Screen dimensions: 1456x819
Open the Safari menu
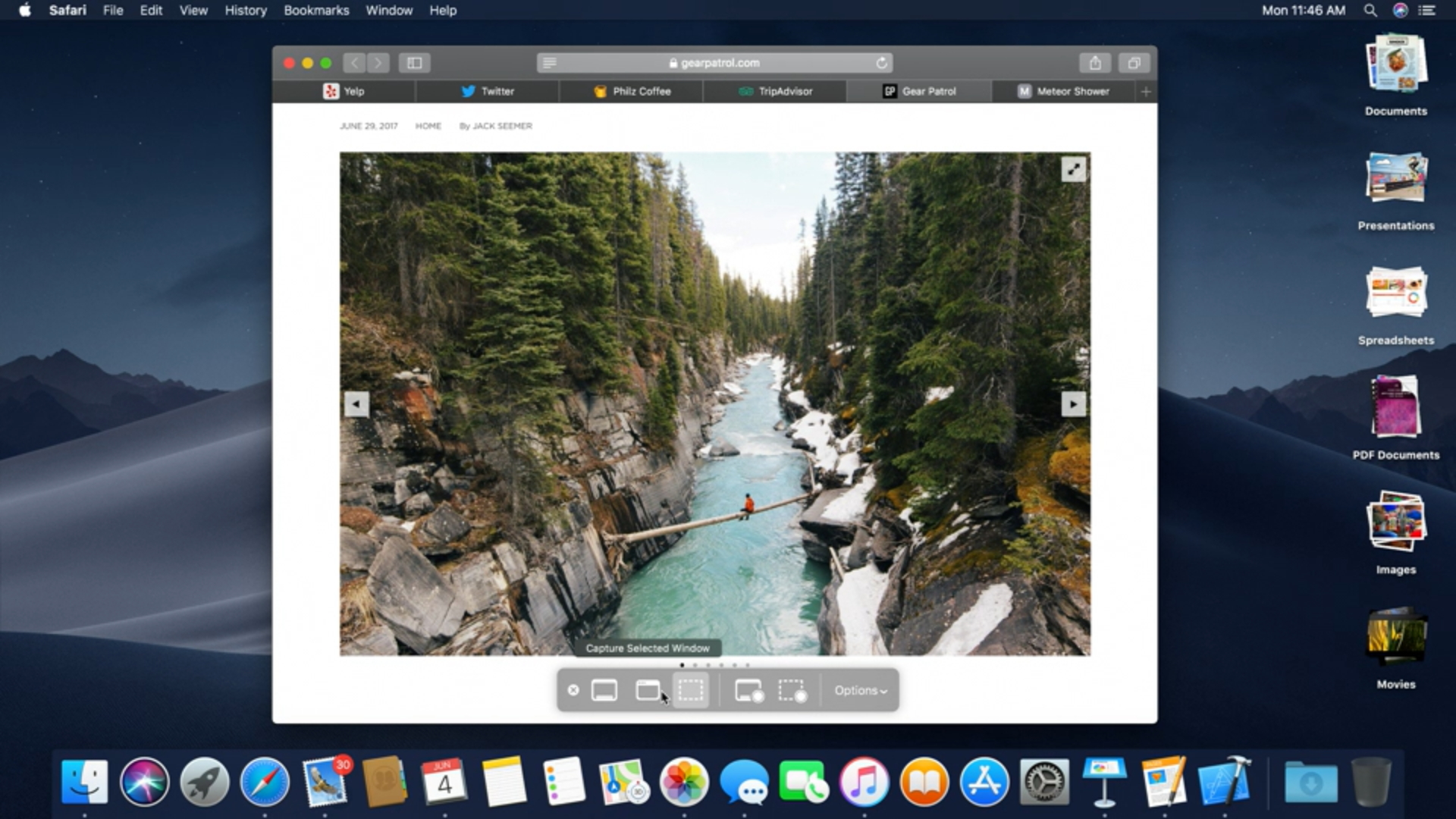click(x=67, y=10)
